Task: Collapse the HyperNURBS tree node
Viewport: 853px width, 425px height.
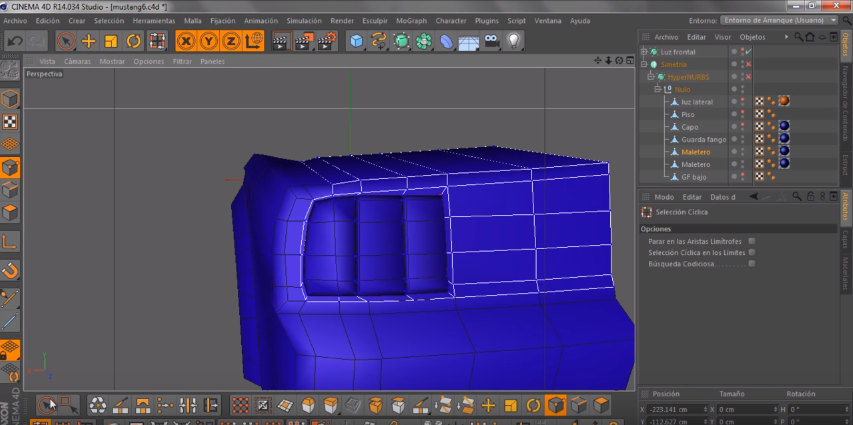Action: click(x=651, y=77)
